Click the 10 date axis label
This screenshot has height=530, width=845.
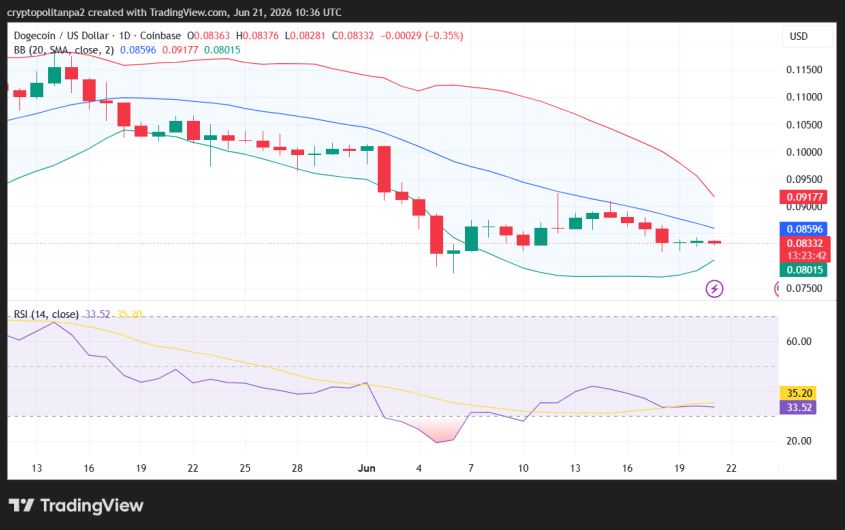click(523, 468)
